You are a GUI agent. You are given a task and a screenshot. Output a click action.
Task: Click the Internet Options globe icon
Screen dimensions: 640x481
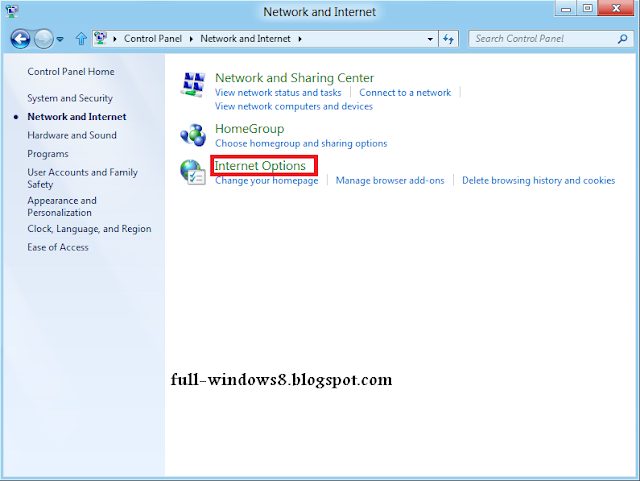click(x=193, y=172)
